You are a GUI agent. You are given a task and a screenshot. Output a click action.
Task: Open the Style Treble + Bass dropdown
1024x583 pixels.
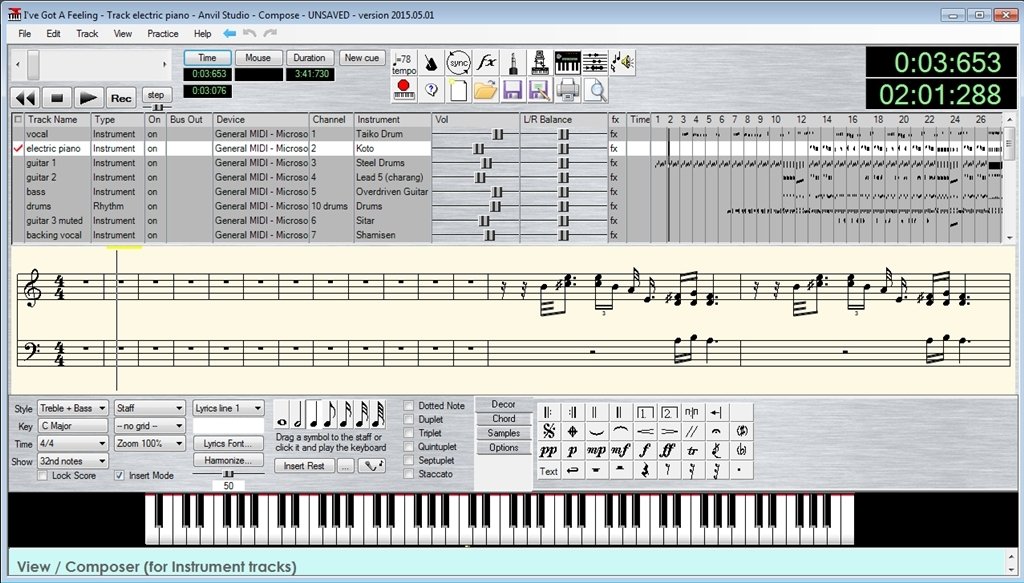pos(72,408)
